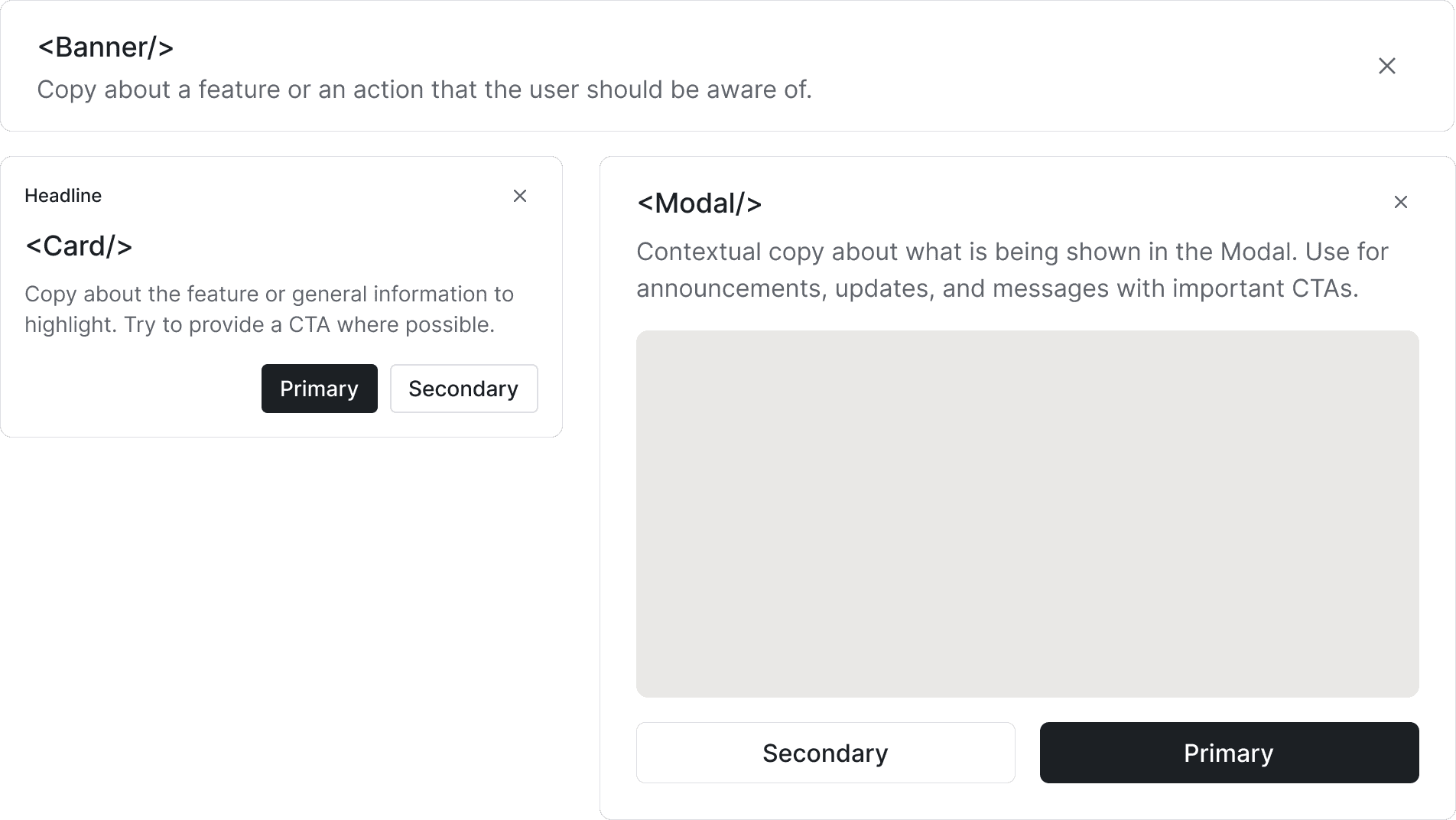The width and height of the screenshot is (1456, 820).
Task: Close the Card component
Action: tap(520, 196)
